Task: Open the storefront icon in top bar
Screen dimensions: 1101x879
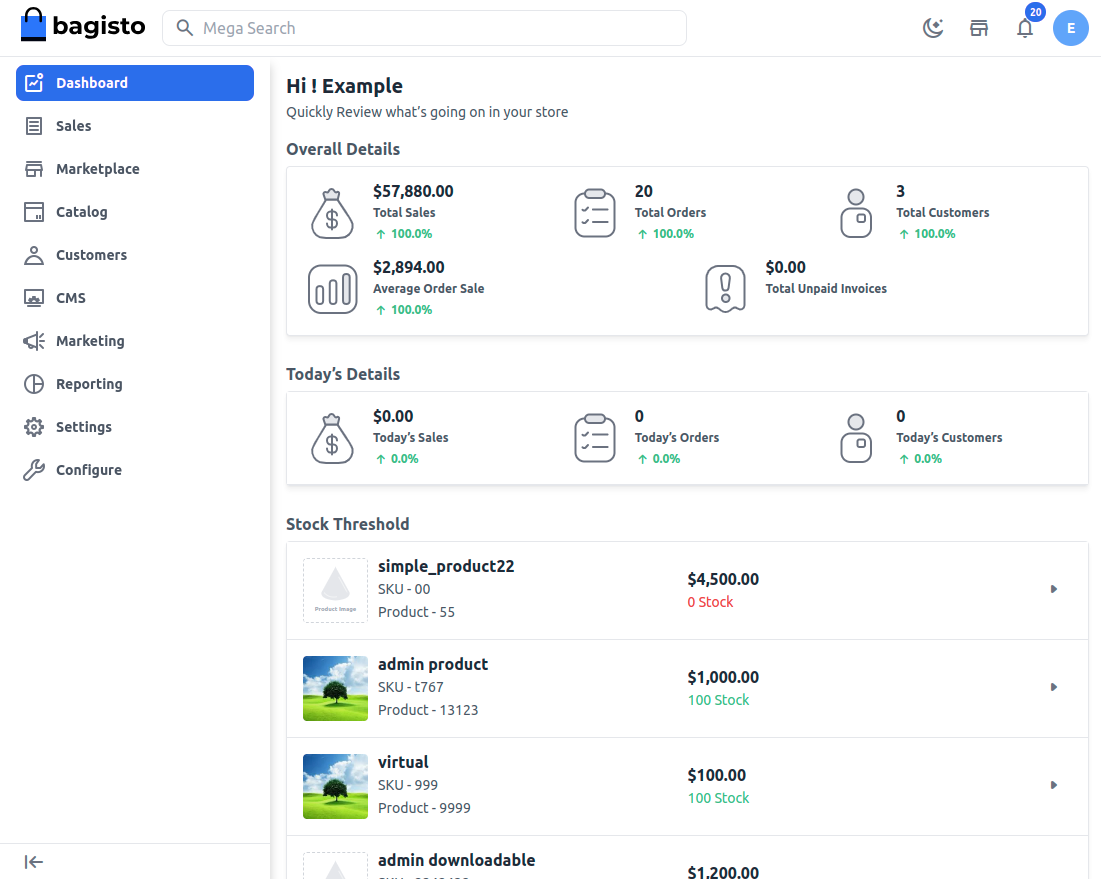Action: click(978, 27)
